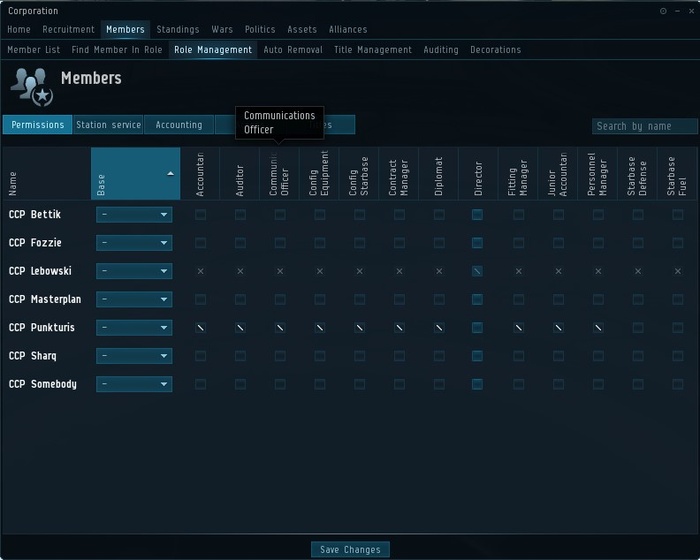
Task: Toggle Config Equipment checkbox for CCP Lebowski
Action: 320,271
